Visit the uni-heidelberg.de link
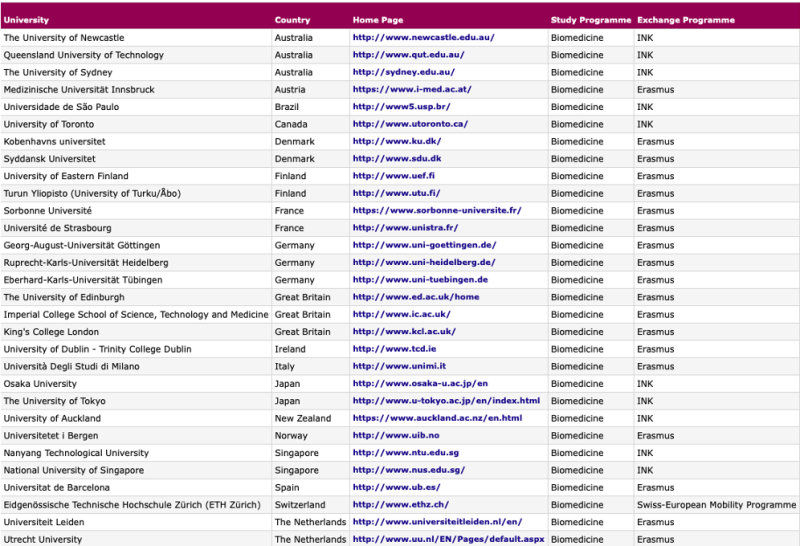 423,262
